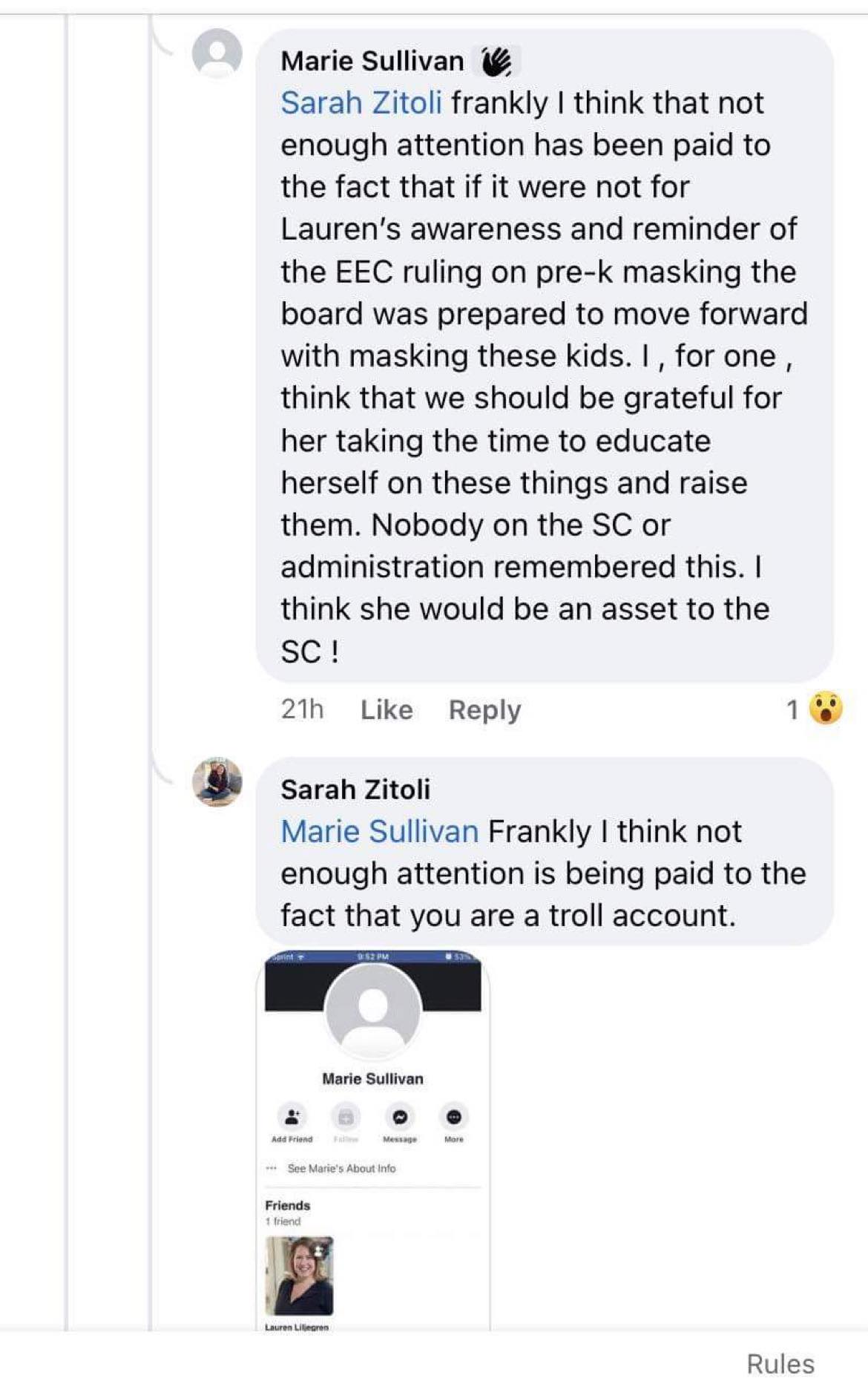Image resolution: width=868 pixels, height=1381 pixels.
Task: Tap the More icon in attached screenshot
Action: pyautogui.click(x=453, y=1117)
